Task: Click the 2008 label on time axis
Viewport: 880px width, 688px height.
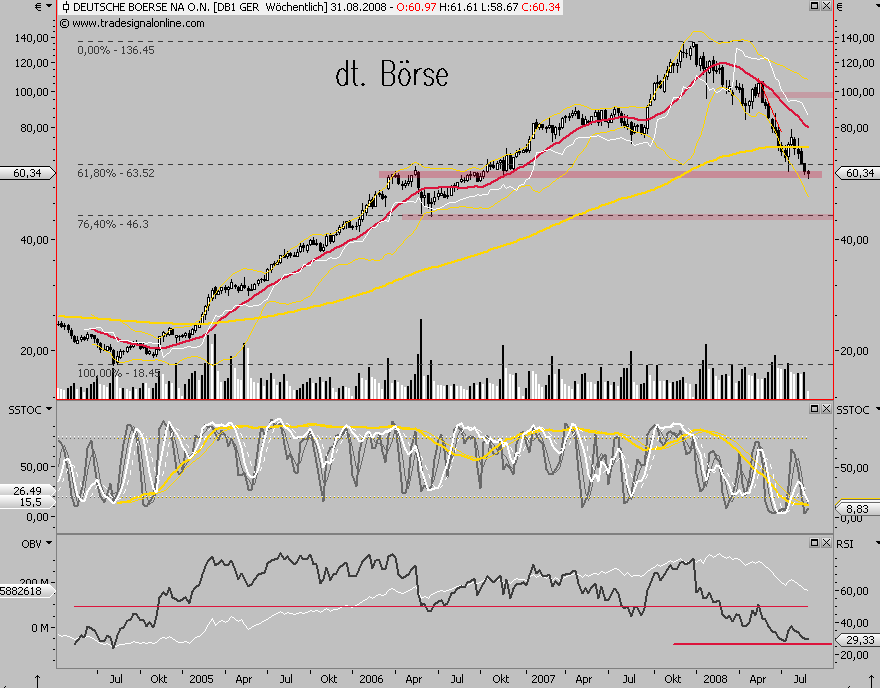Action: click(714, 679)
